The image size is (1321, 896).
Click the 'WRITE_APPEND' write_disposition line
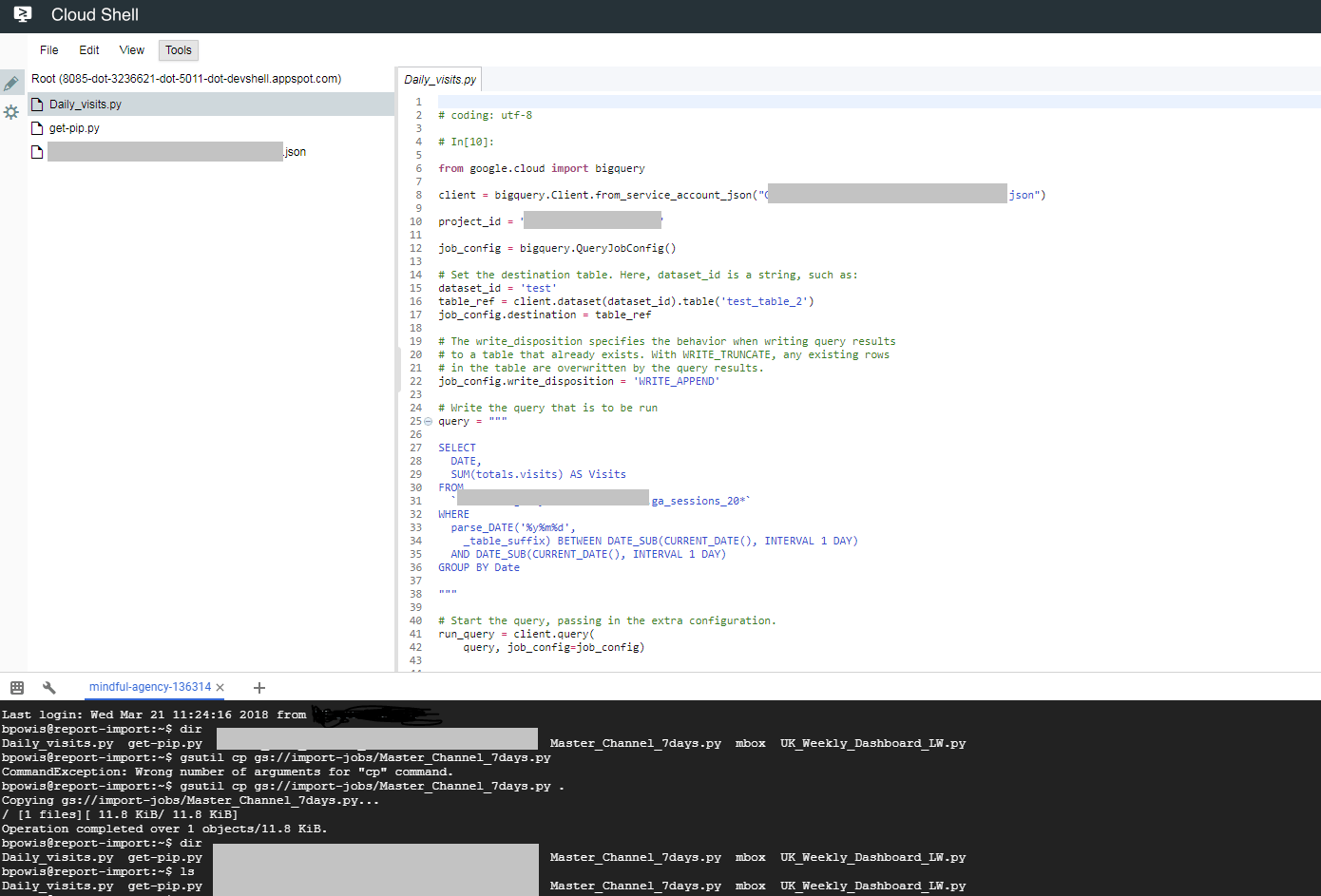(579, 381)
